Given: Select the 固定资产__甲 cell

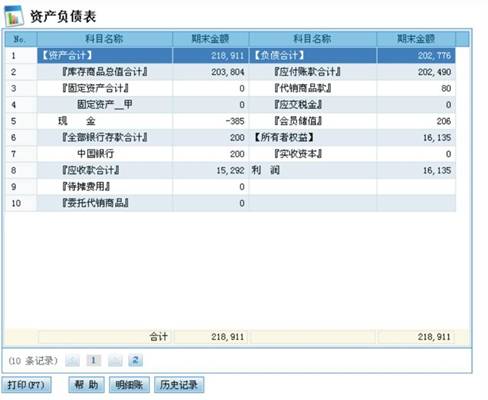Looking at the screenshot, I should coord(105,104).
